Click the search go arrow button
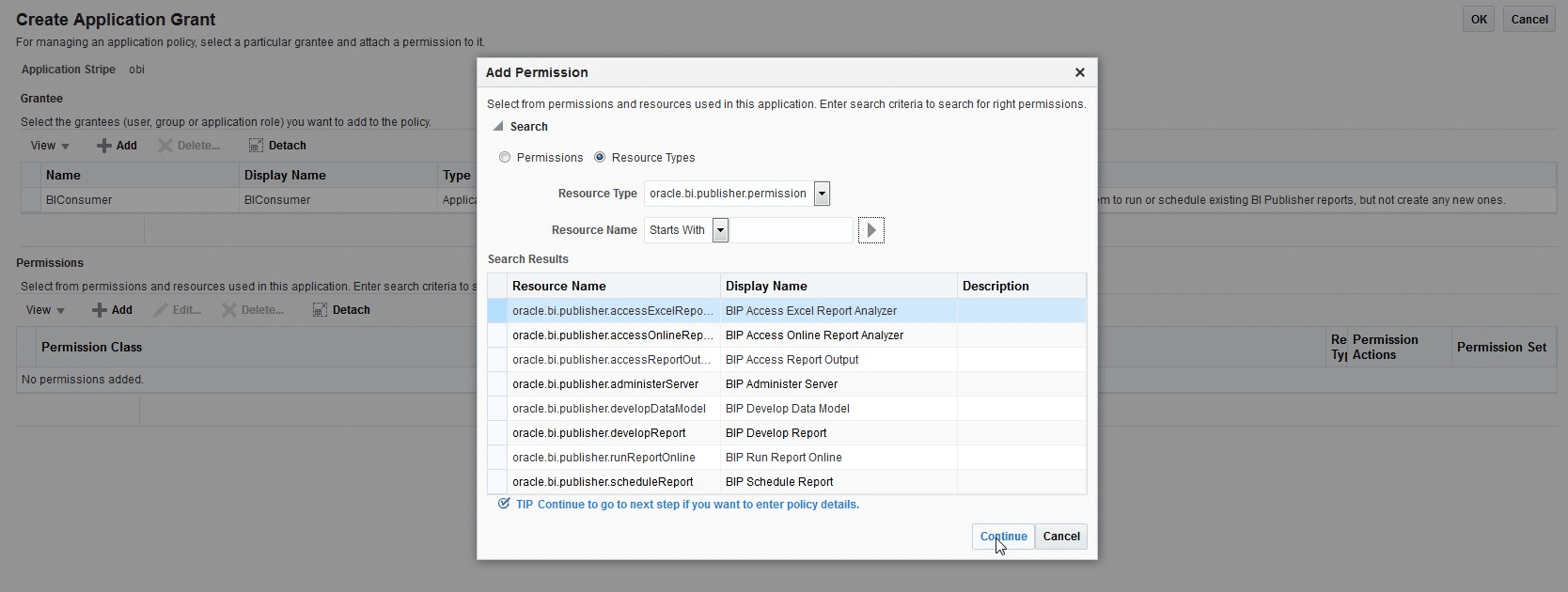The image size is (1568, 592). pos(870,230)
